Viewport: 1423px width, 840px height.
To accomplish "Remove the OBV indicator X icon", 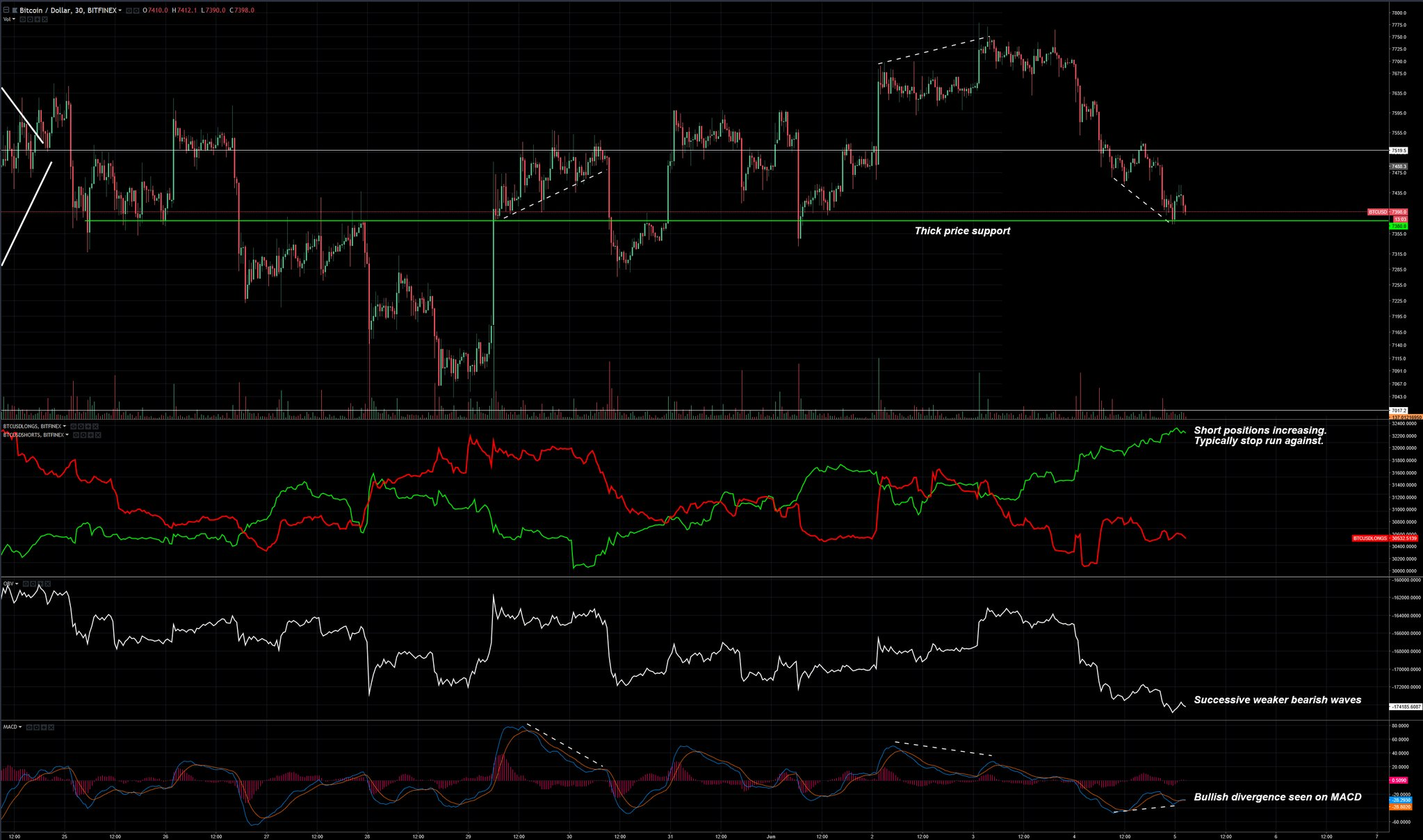I will [48, 584].
